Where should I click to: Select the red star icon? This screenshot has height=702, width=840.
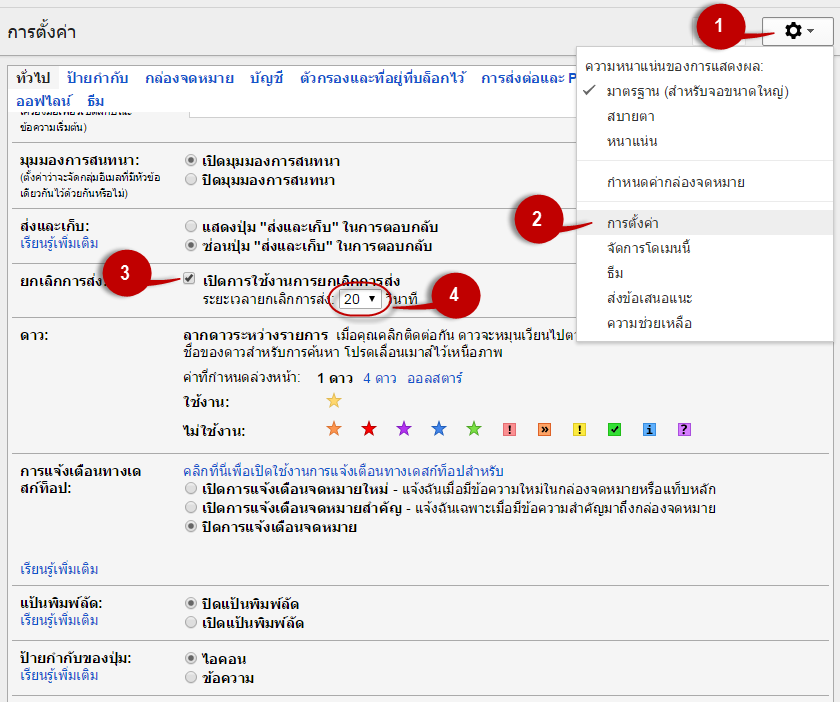(x=369, y=430)
